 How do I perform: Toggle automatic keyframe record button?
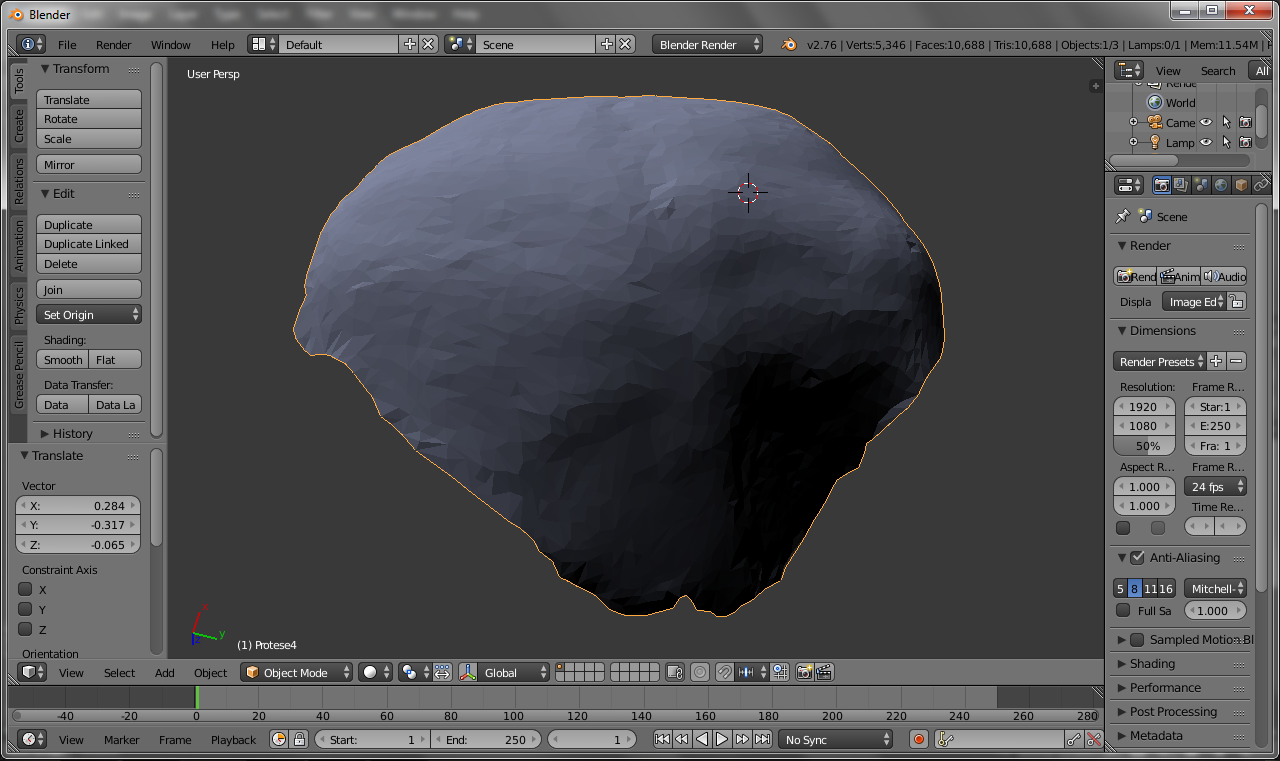coord(919,740)
